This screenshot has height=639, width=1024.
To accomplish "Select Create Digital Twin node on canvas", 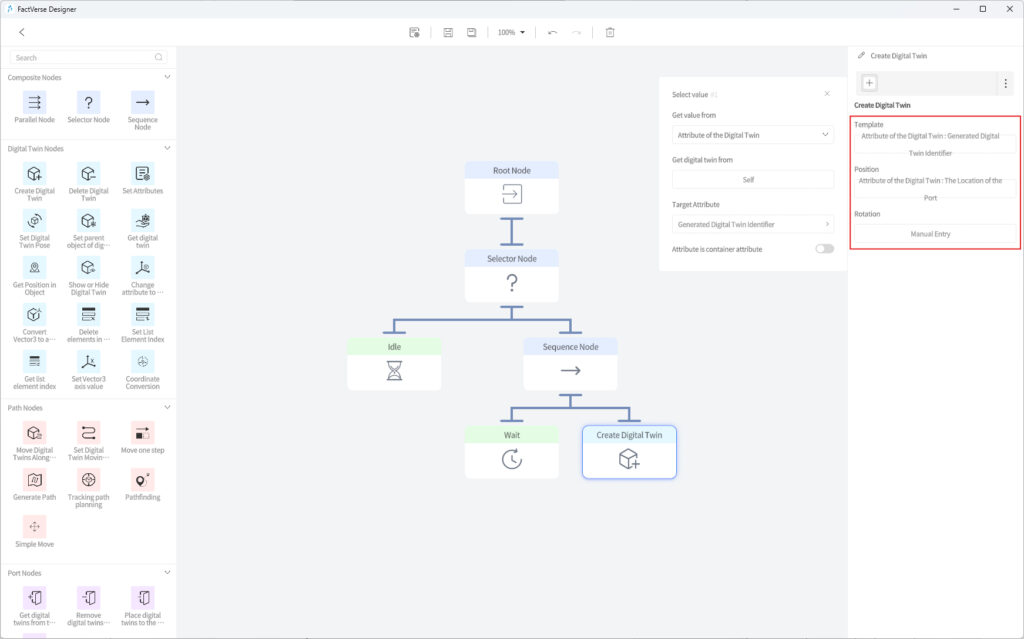I will (x=629, y=452).
